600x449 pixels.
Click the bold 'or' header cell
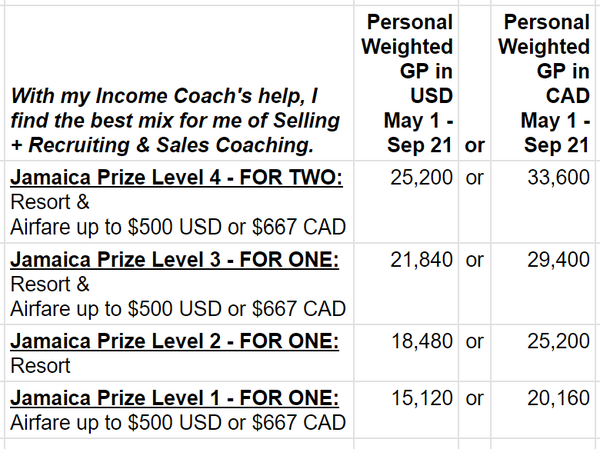474,83
